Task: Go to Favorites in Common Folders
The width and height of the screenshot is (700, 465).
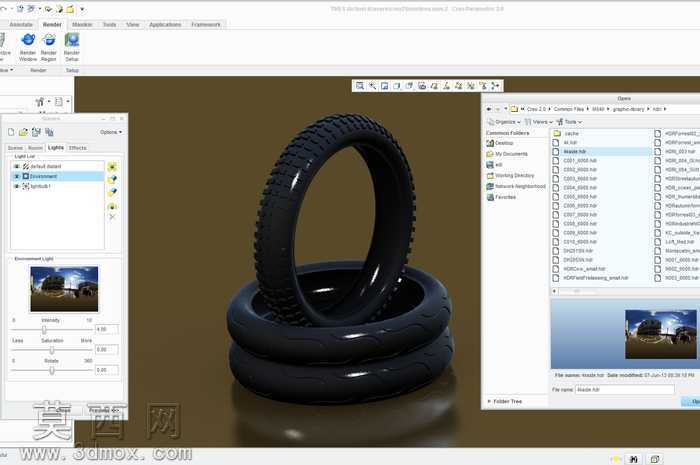Action: (501, 197)
